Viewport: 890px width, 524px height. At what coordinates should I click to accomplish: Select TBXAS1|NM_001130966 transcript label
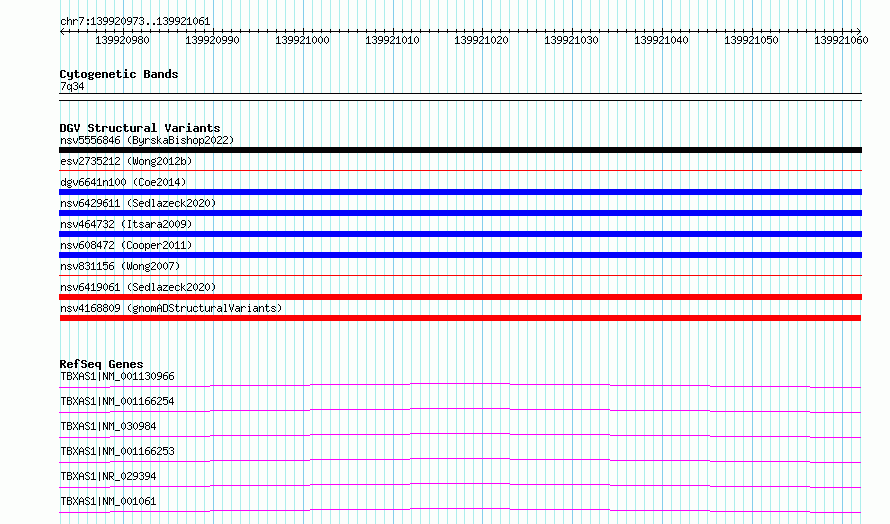pos(117,376)
